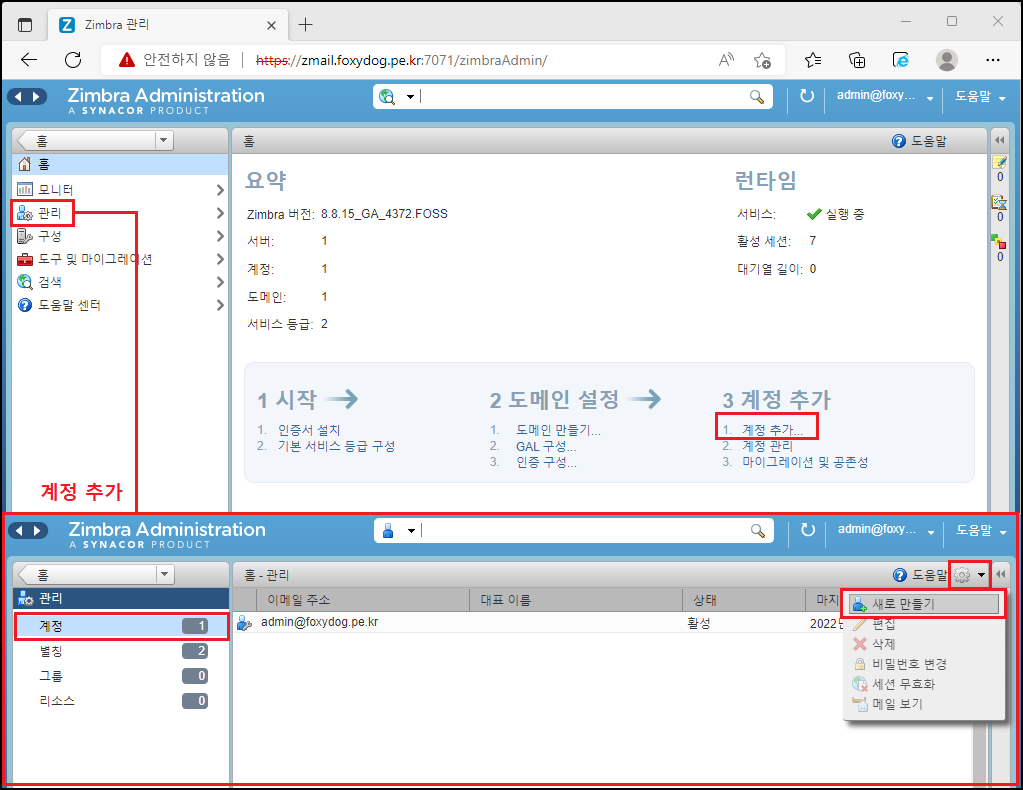This screenshot has height=790, width=1023.
Task: Open search type dropdown in upper header
Action: coord(410,97)
